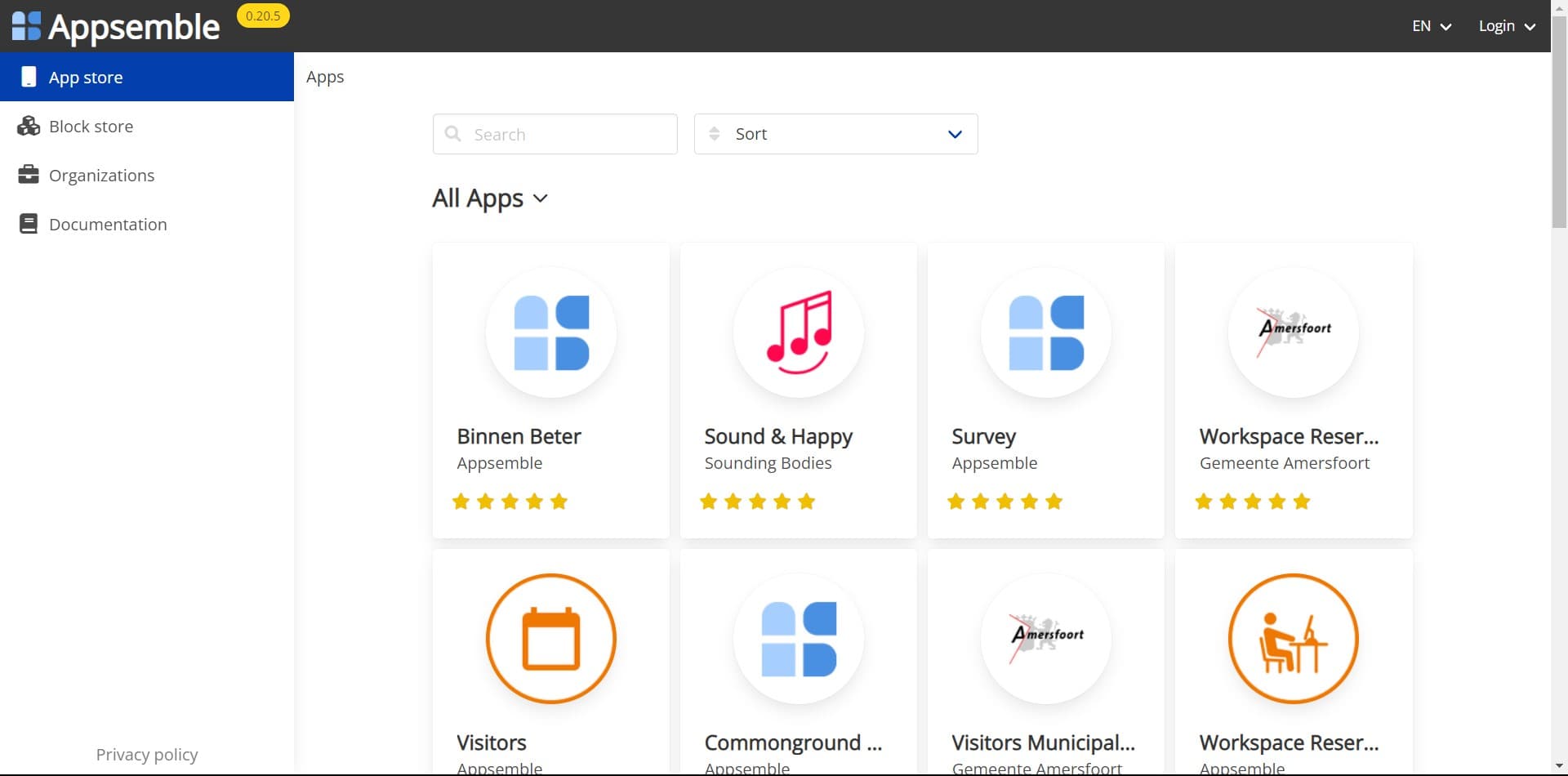
Task: Click the scrollbar down arrow
Action: click(1559, 766)
